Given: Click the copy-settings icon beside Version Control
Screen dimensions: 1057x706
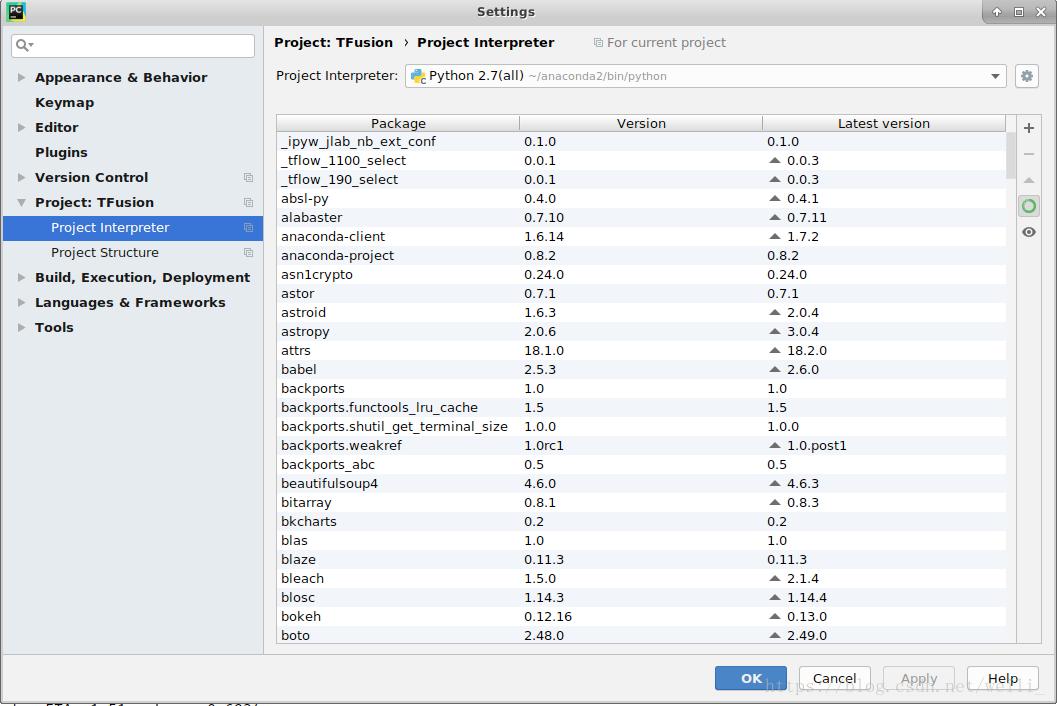Looking at the screenshot, I should 247,177.
